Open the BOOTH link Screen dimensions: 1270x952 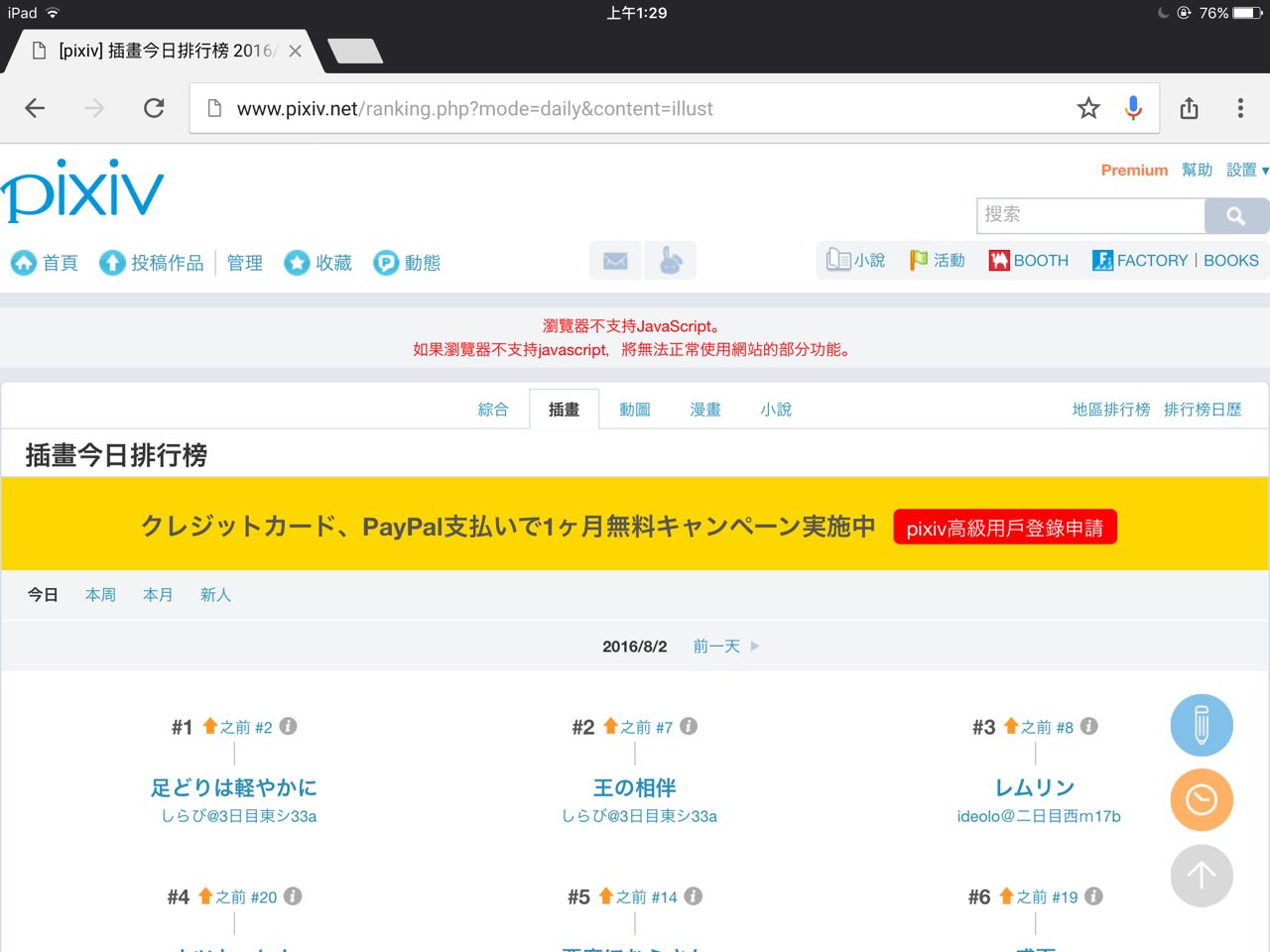(1029, 261)
